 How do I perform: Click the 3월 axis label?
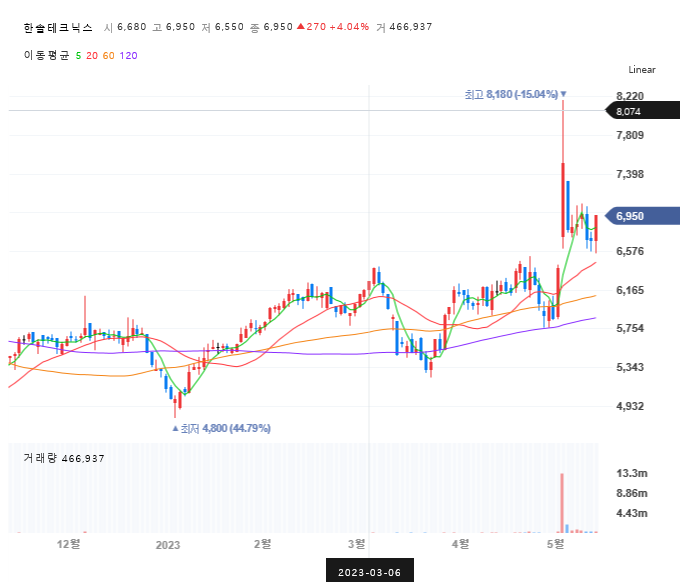pyautogui.click(x=357, y=543)
